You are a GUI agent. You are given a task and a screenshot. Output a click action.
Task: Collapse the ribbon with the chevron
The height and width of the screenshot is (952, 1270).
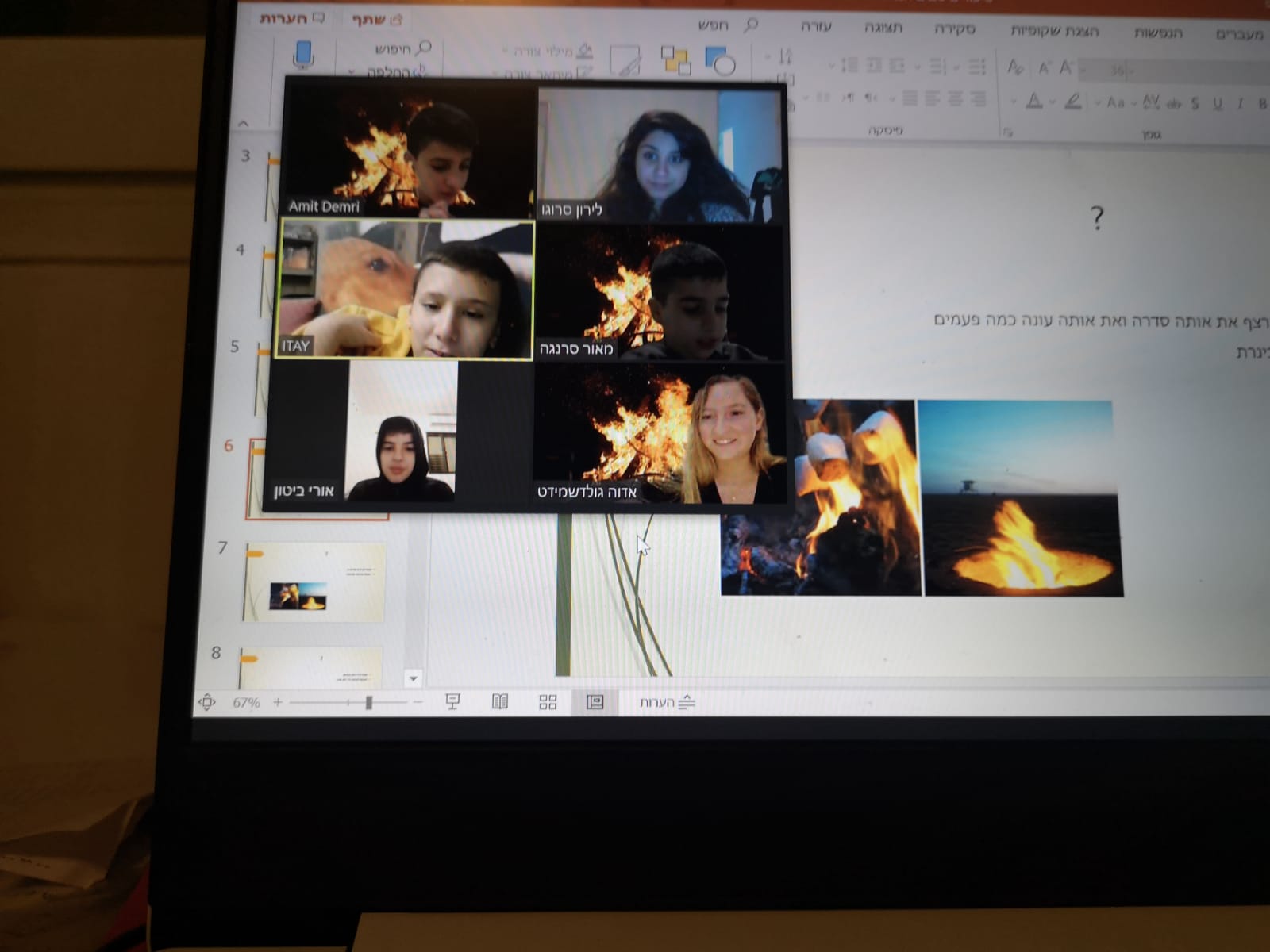pyautogui.click(x=244, y=123)
